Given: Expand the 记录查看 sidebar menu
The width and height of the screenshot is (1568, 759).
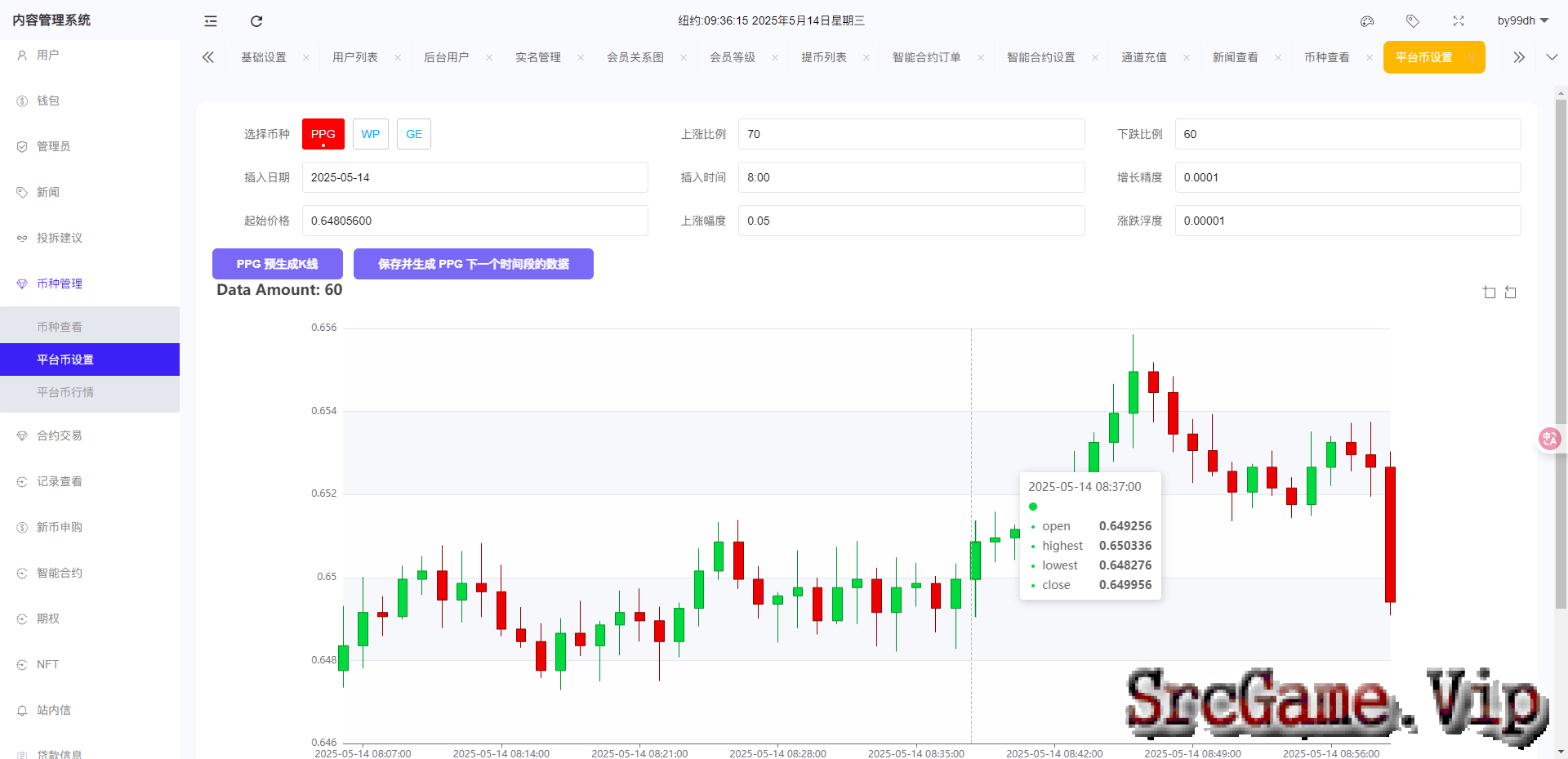Looking at the screenshot, I should 90,481.
